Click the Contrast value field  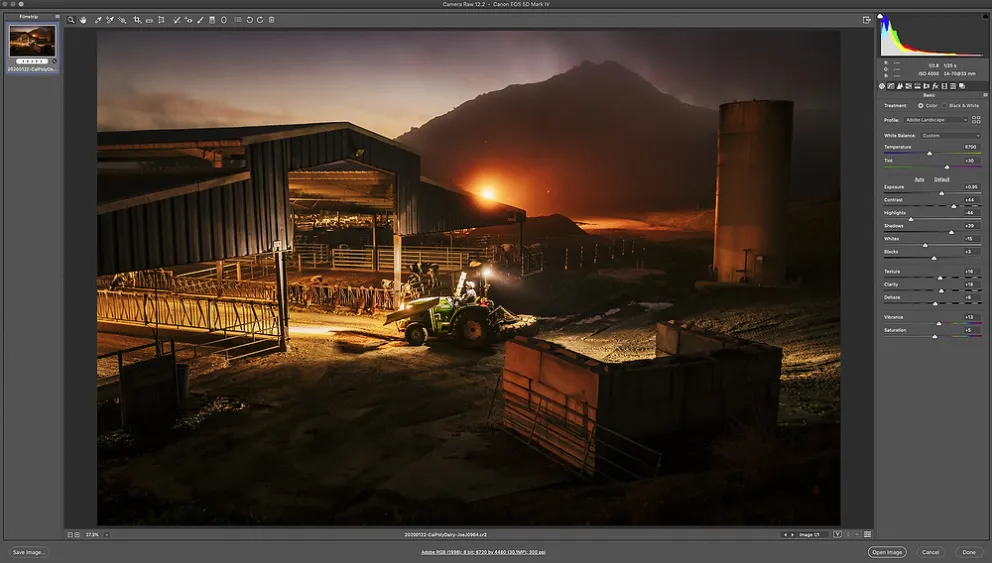click(972, 200)
